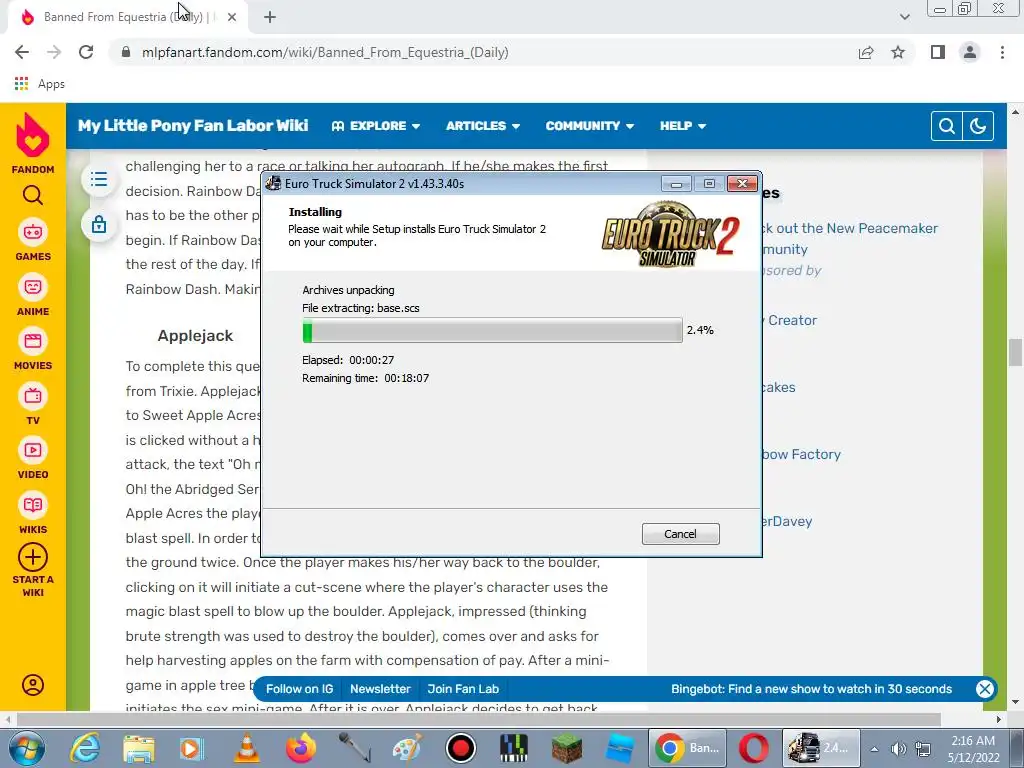Screen dimensions: 1024x768
Task: Click the installer progress bar
Action: [x=492, y=330]
